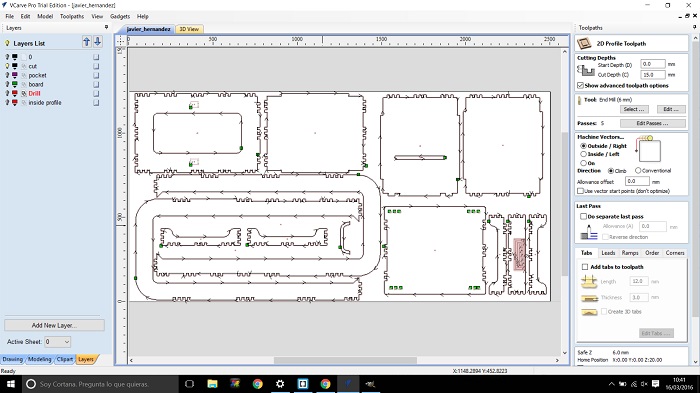
Task: Click the canvas vertical scrollbar down arrow
Action: click(x=565, y=353)
